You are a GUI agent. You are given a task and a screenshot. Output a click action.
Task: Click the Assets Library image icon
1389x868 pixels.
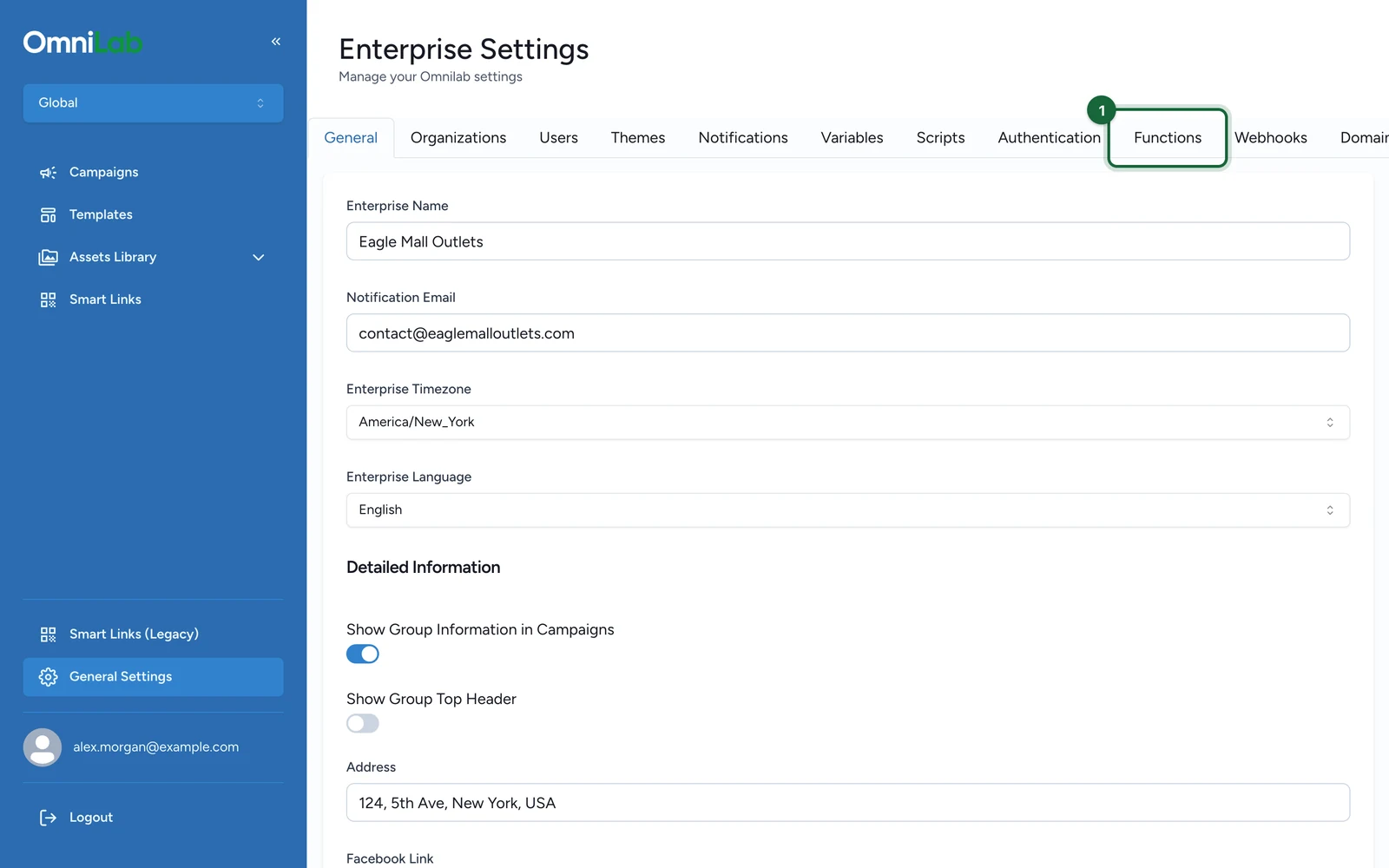[48, 258]
